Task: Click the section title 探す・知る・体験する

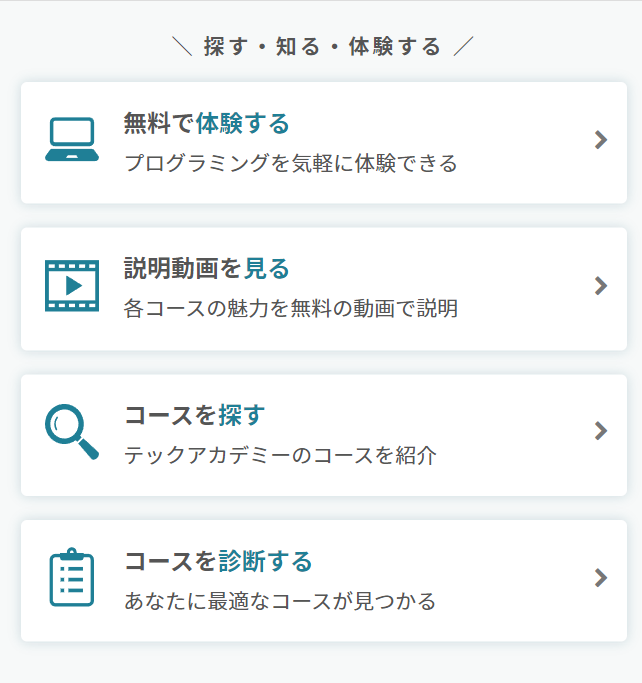Action: (322, 47)
